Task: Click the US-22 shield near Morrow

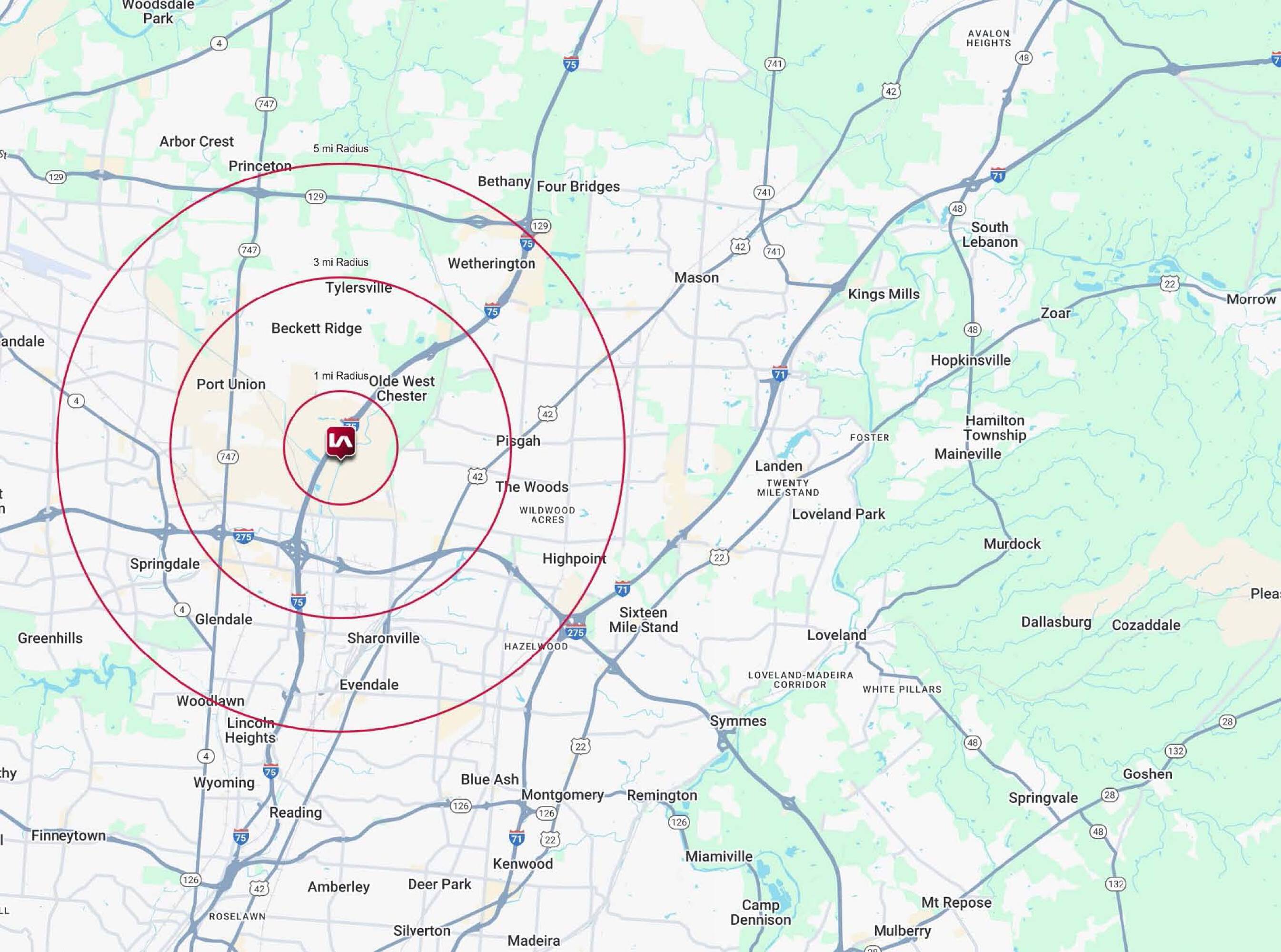Action: pos(1169,284)
